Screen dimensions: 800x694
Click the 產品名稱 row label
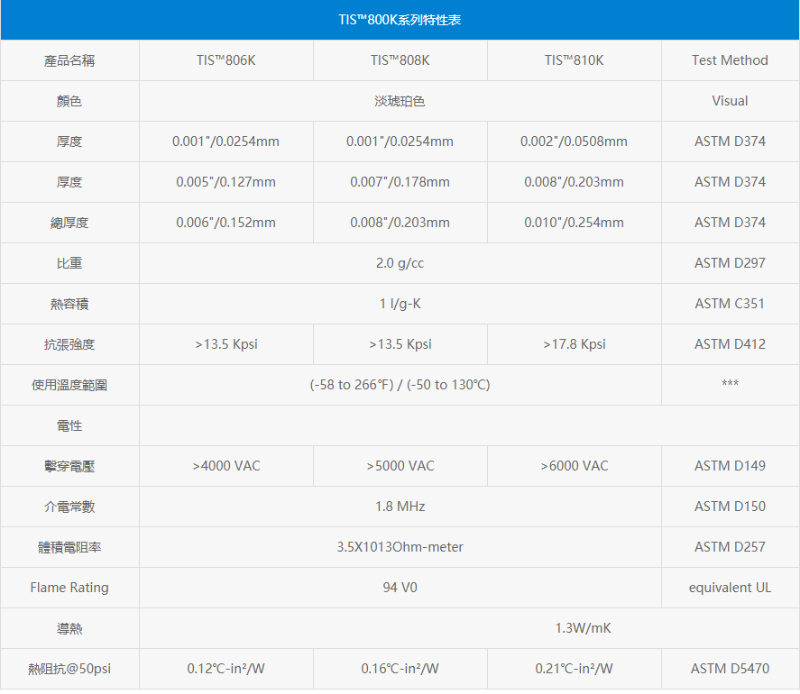point(69,60)
